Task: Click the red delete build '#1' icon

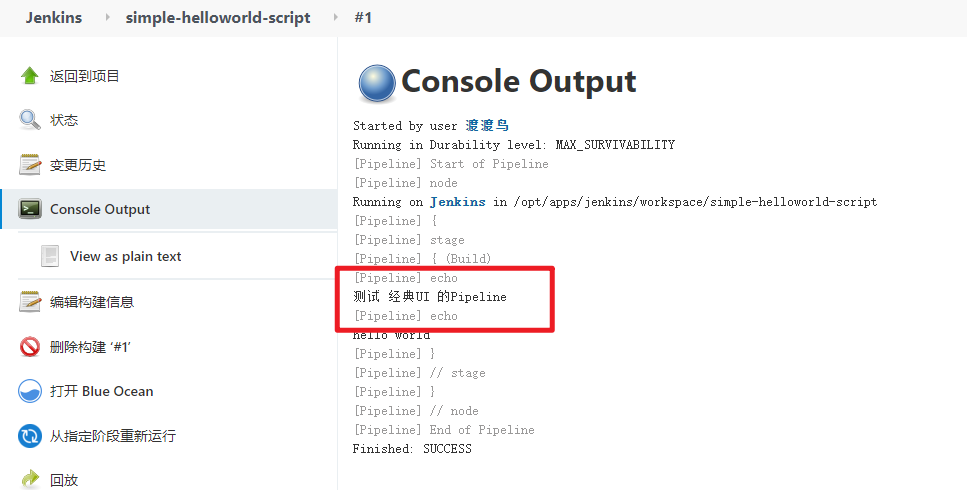Action: coord(30,346)
